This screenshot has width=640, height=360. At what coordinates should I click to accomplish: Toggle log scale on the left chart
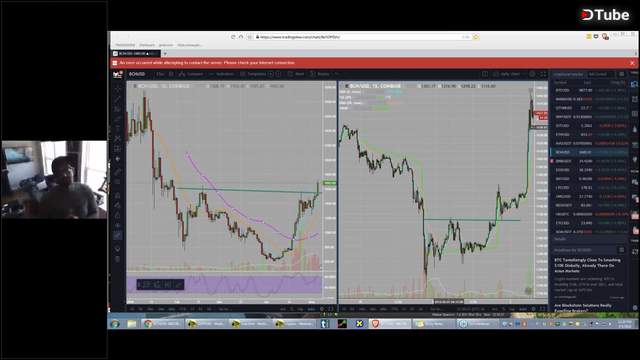pos(300,309)
